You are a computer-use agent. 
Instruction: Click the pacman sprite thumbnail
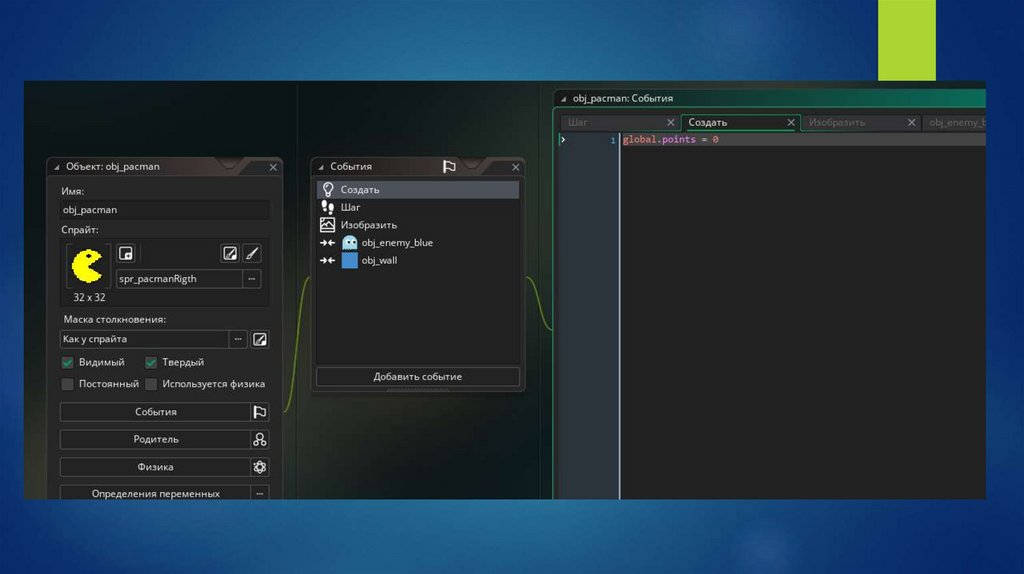click(x=87, y=266)
